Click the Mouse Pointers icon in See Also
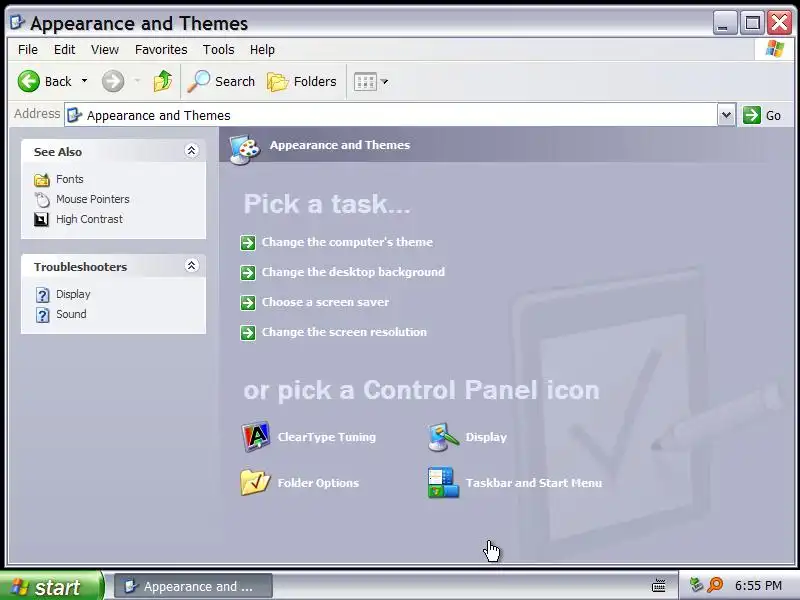800x600 pixels. [42, 199]
